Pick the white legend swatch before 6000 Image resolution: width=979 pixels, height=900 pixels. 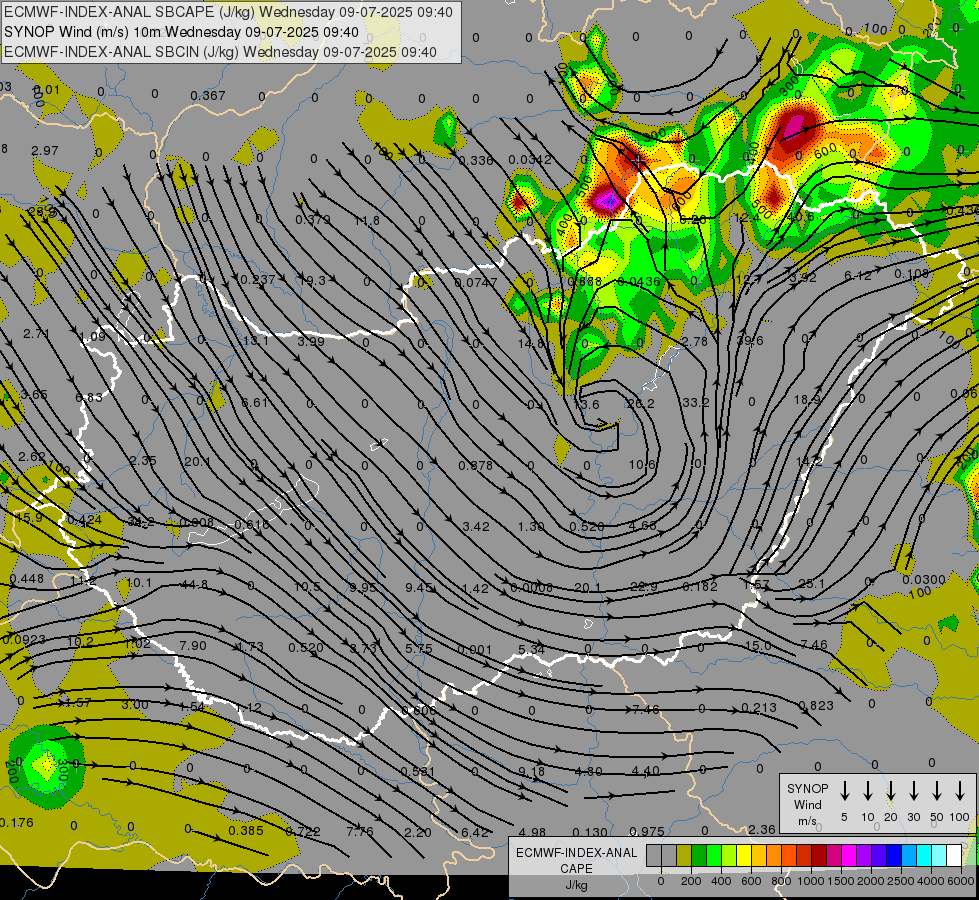pyautogui.click(x=954, y=856)
